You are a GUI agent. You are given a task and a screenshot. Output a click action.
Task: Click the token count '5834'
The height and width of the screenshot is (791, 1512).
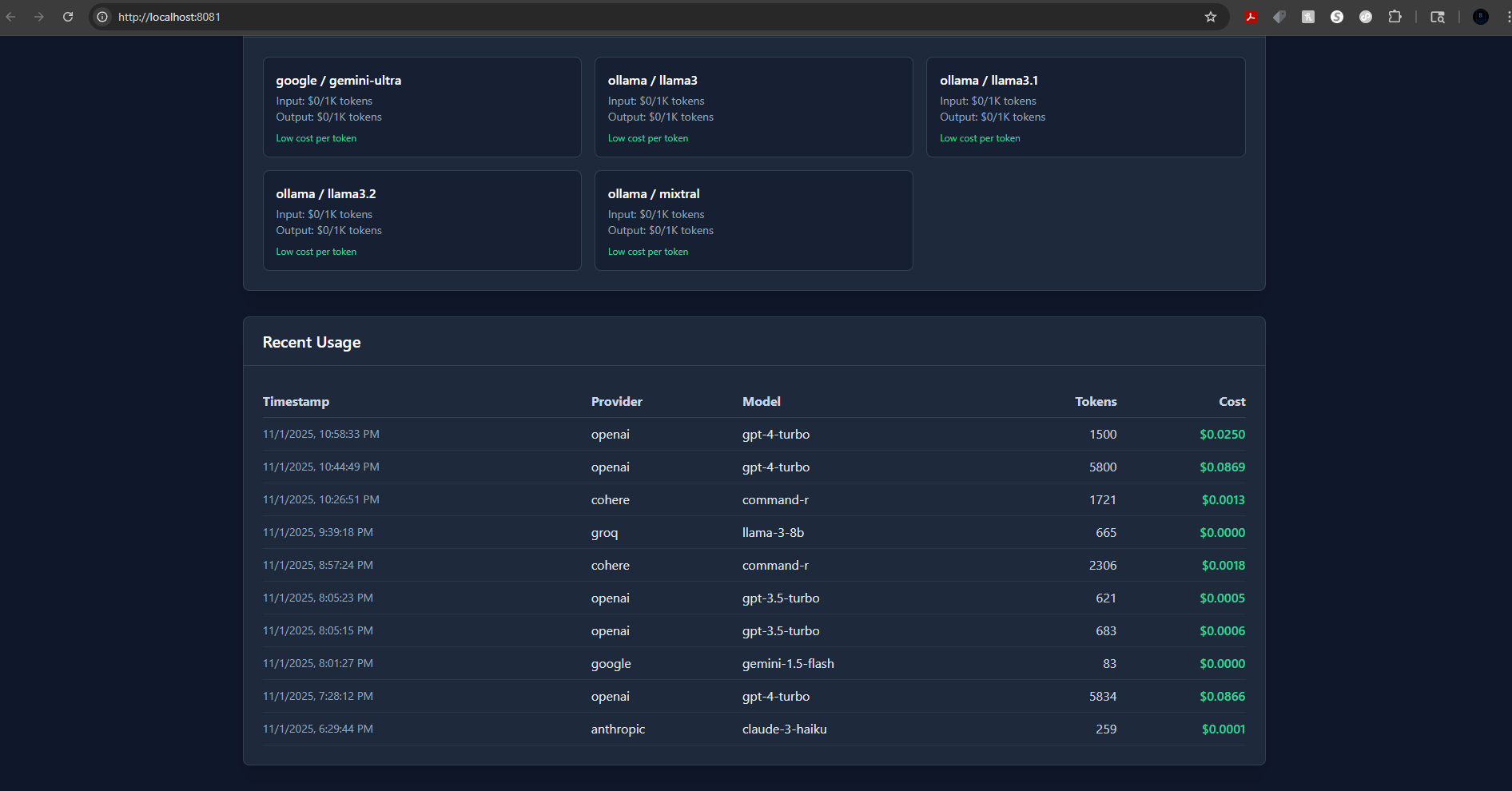[1103, 697]
